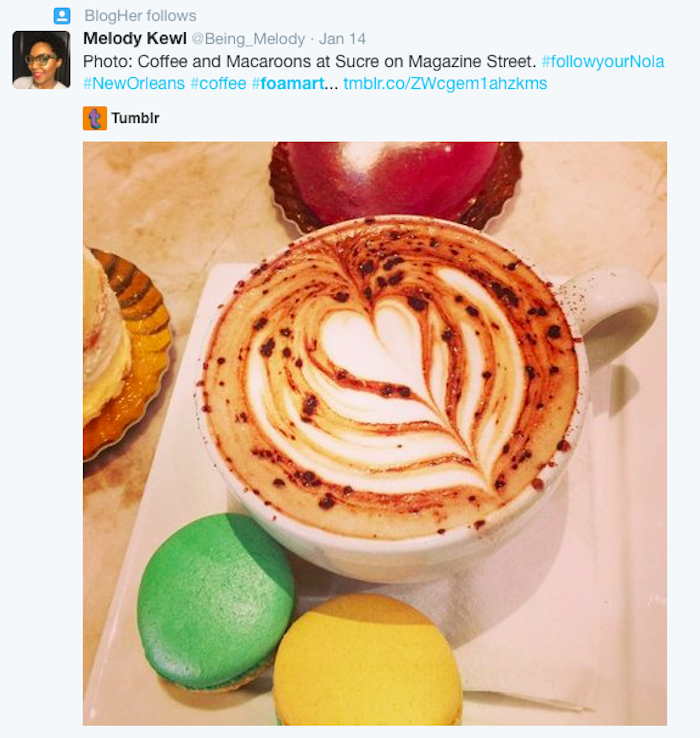Click the #coffee hashtag
This screenshot has width=700, height=738.
(218, 83)
